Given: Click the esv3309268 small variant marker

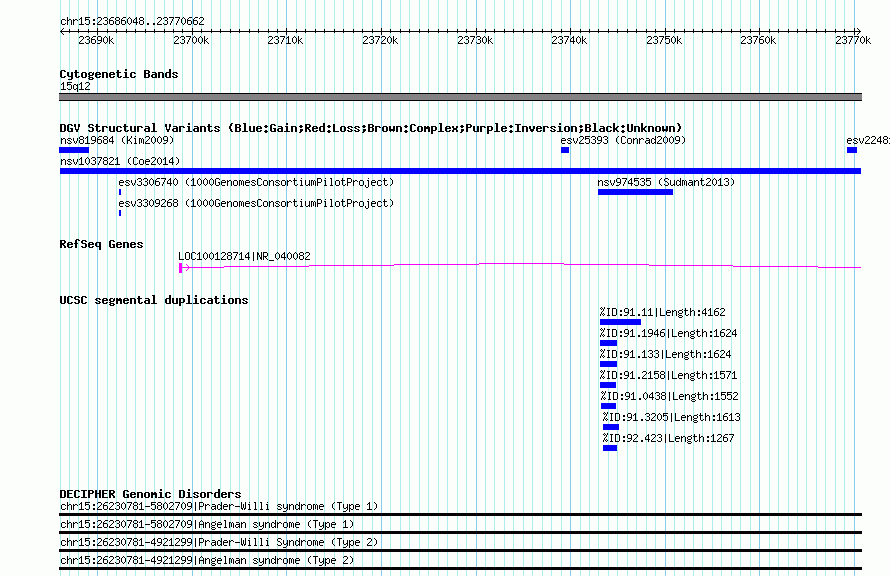Looking at the screenshot, I should pyautogui.click(x=120, y=213).
